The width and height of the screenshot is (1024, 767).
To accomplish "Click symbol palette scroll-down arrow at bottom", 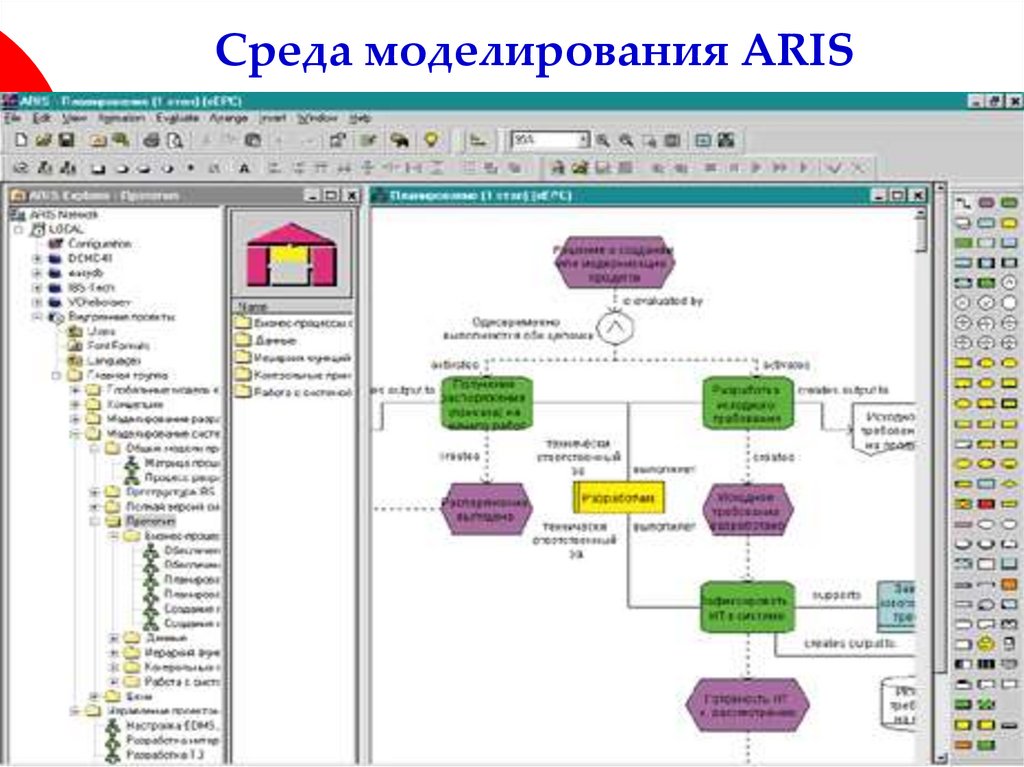I will coord(940,758).
